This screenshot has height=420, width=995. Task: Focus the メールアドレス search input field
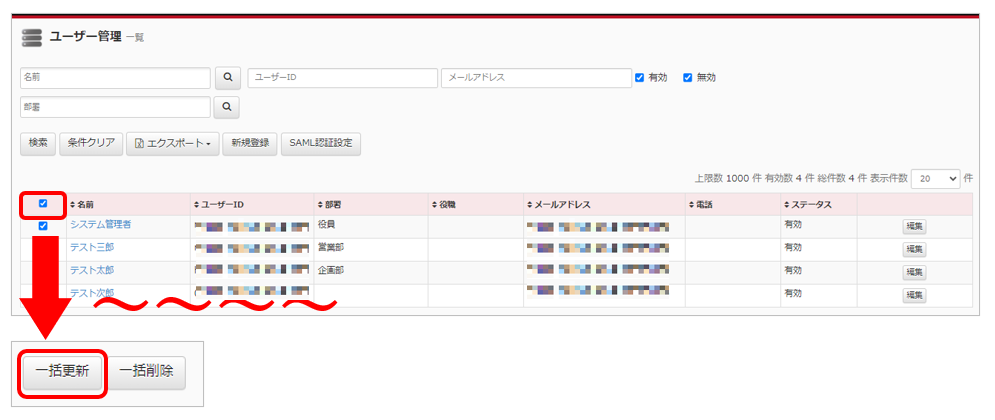[x=536, y=78]
